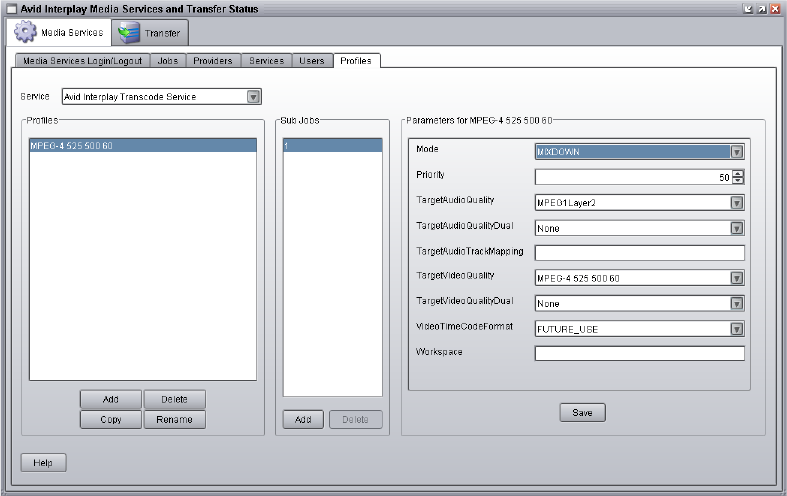The image size is (787, 496).
Task: Add a sub job
Action: (303, 419)
